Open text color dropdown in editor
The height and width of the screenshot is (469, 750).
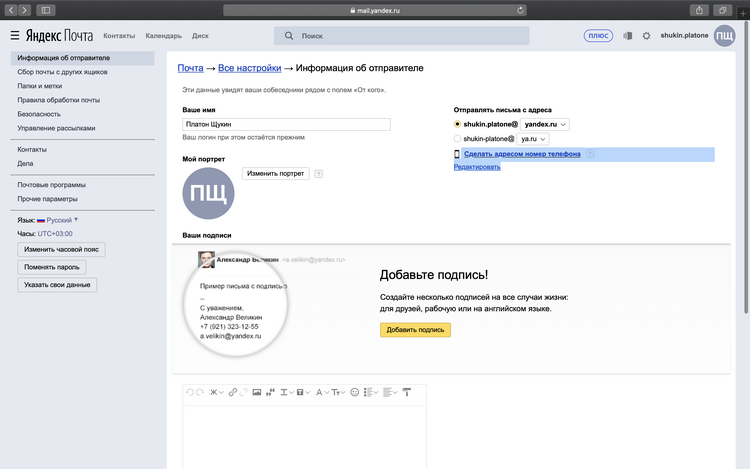point(287,393)
